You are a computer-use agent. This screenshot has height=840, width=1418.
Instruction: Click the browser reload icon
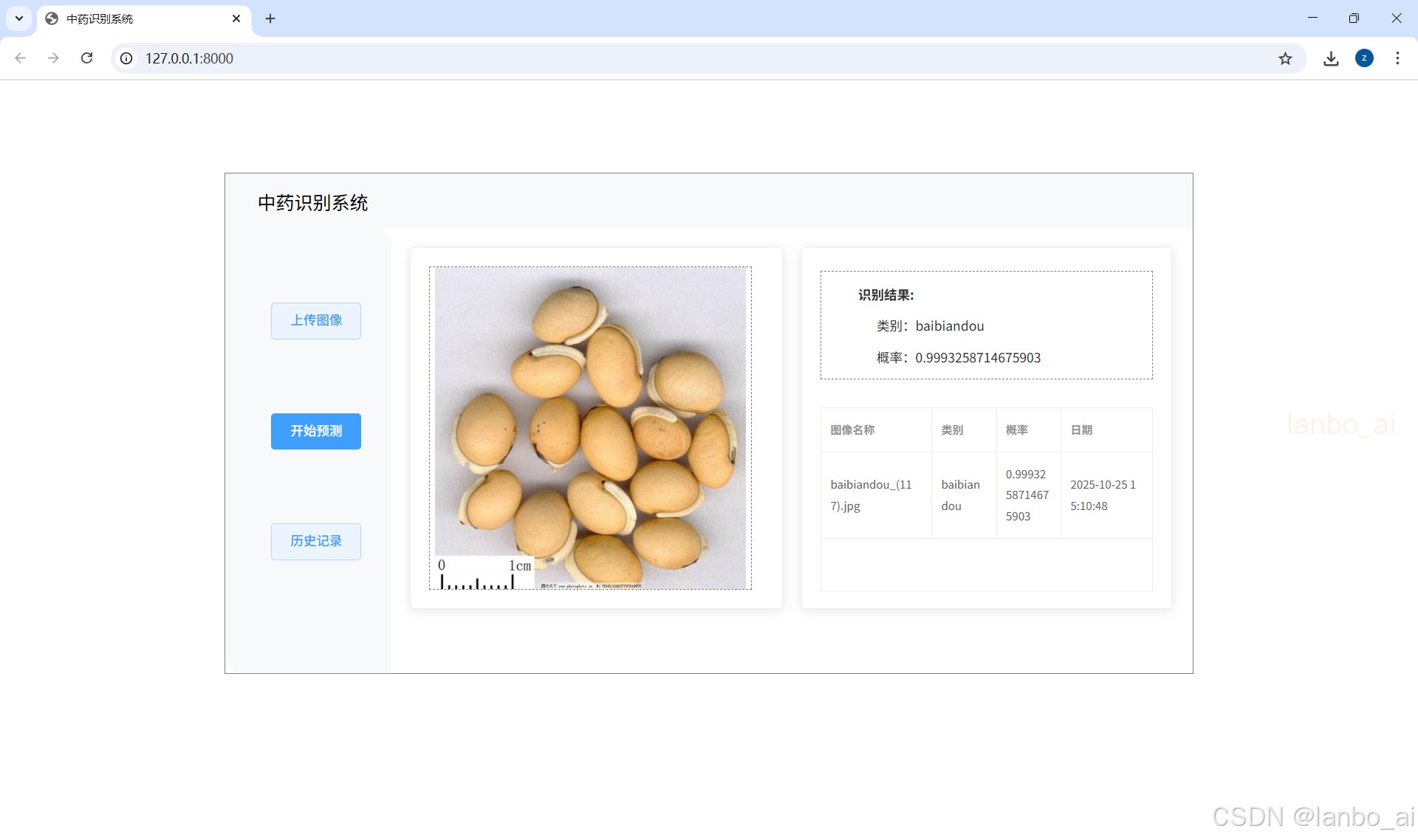86,58
